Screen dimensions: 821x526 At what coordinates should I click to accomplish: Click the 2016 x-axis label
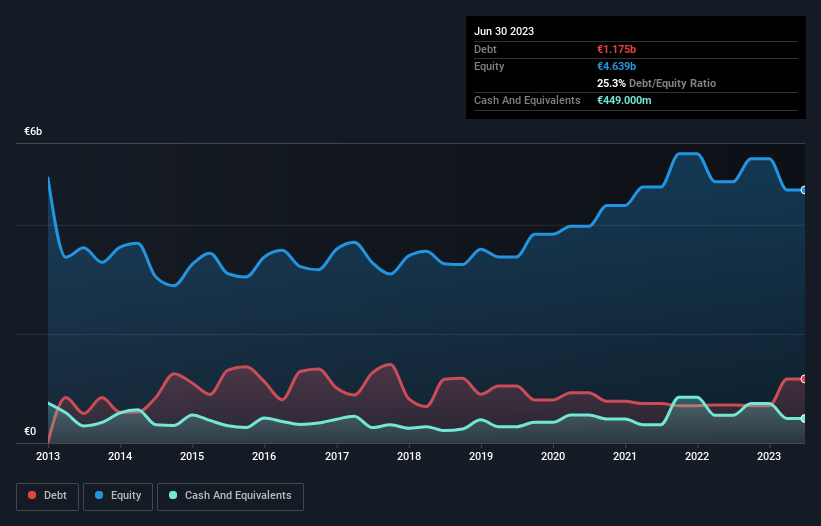(x=264, y=456)
